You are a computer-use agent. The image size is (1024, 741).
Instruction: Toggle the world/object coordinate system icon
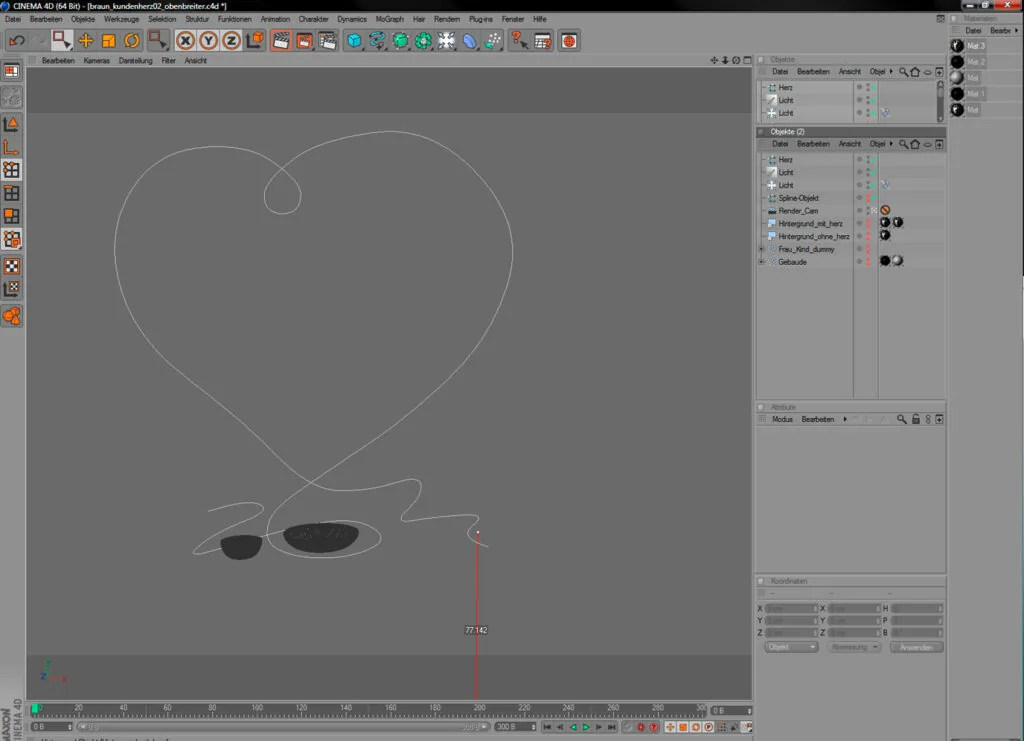[255, 41]
